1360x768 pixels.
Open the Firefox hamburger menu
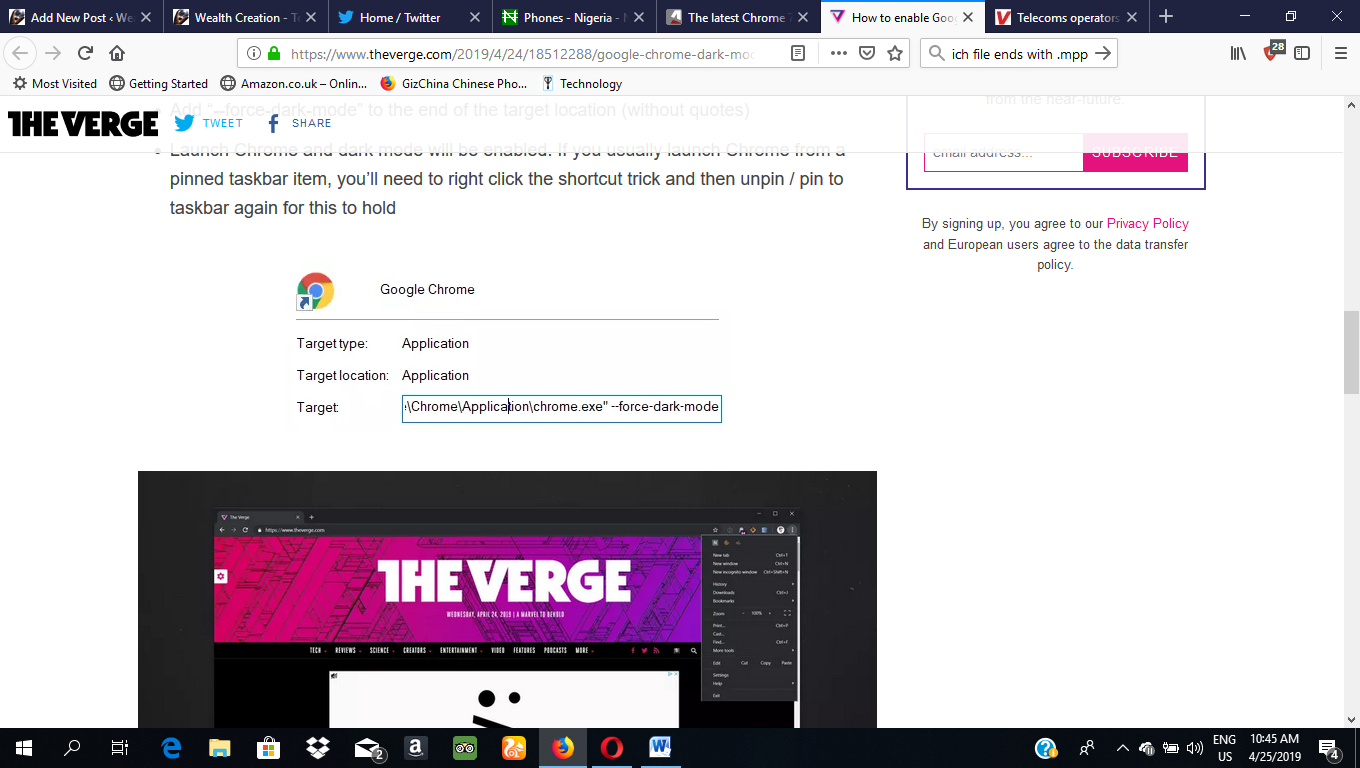(x=1340, y=54)
